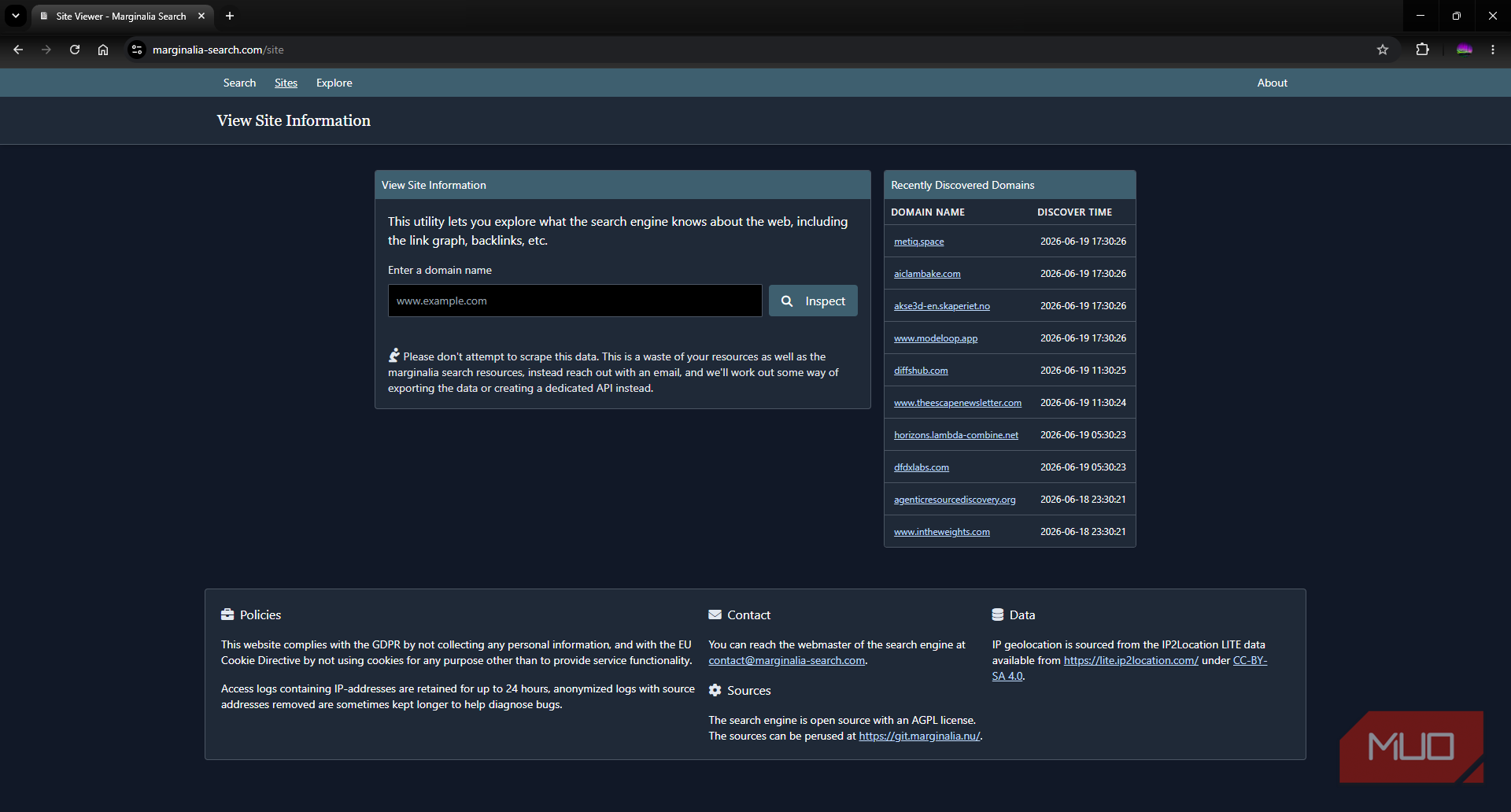Go back to the previous page
Image resolution: width=1511 pixels, height=812 pixels.
point(18,50)
